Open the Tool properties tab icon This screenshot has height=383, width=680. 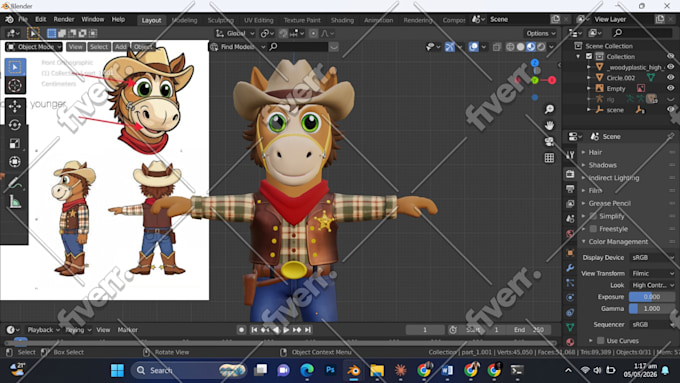point(570,154)
